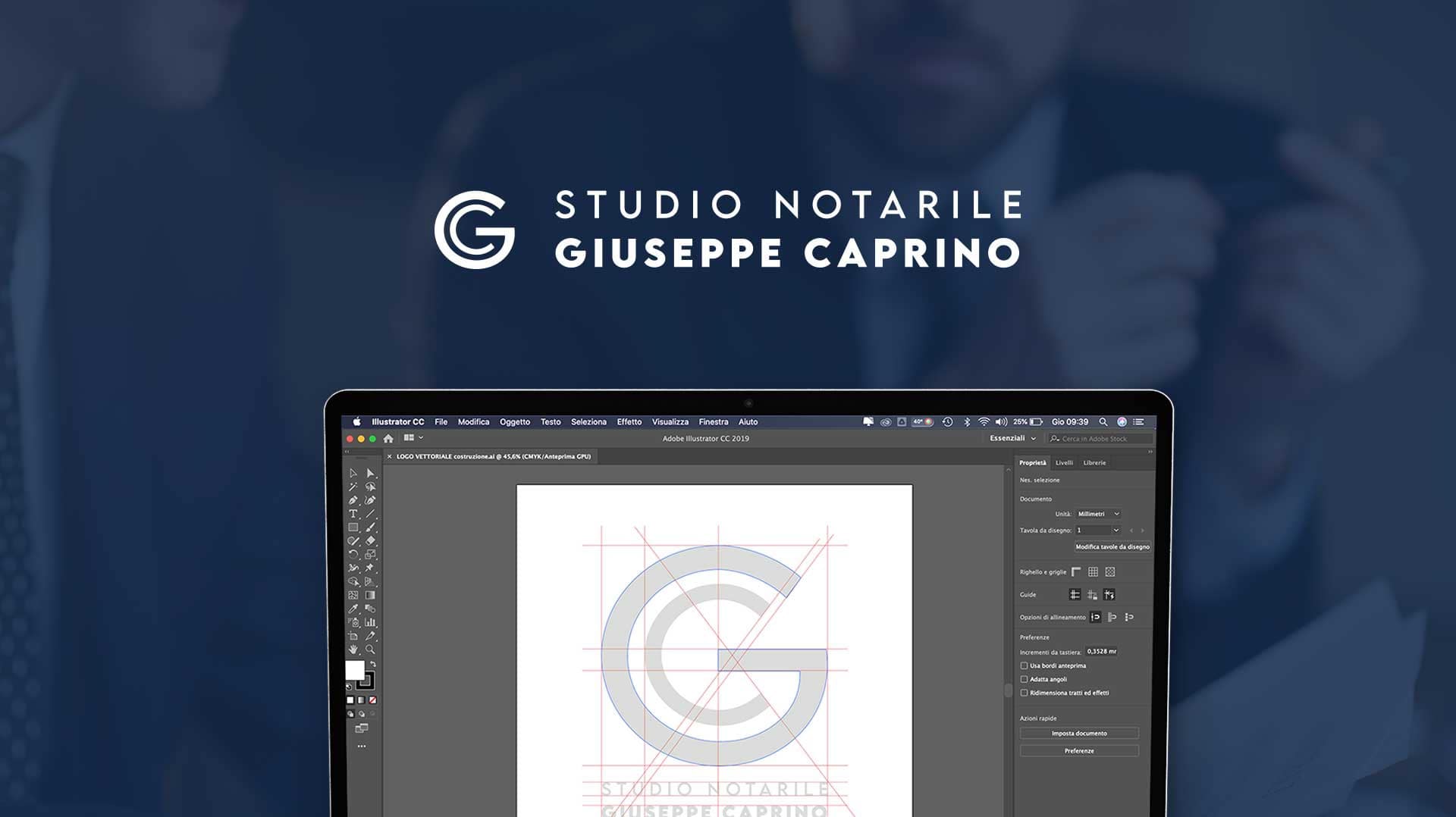Select the Direct Selection tool
The width and height of the screenshot is (1456, 817).
(x=370, y=473)
